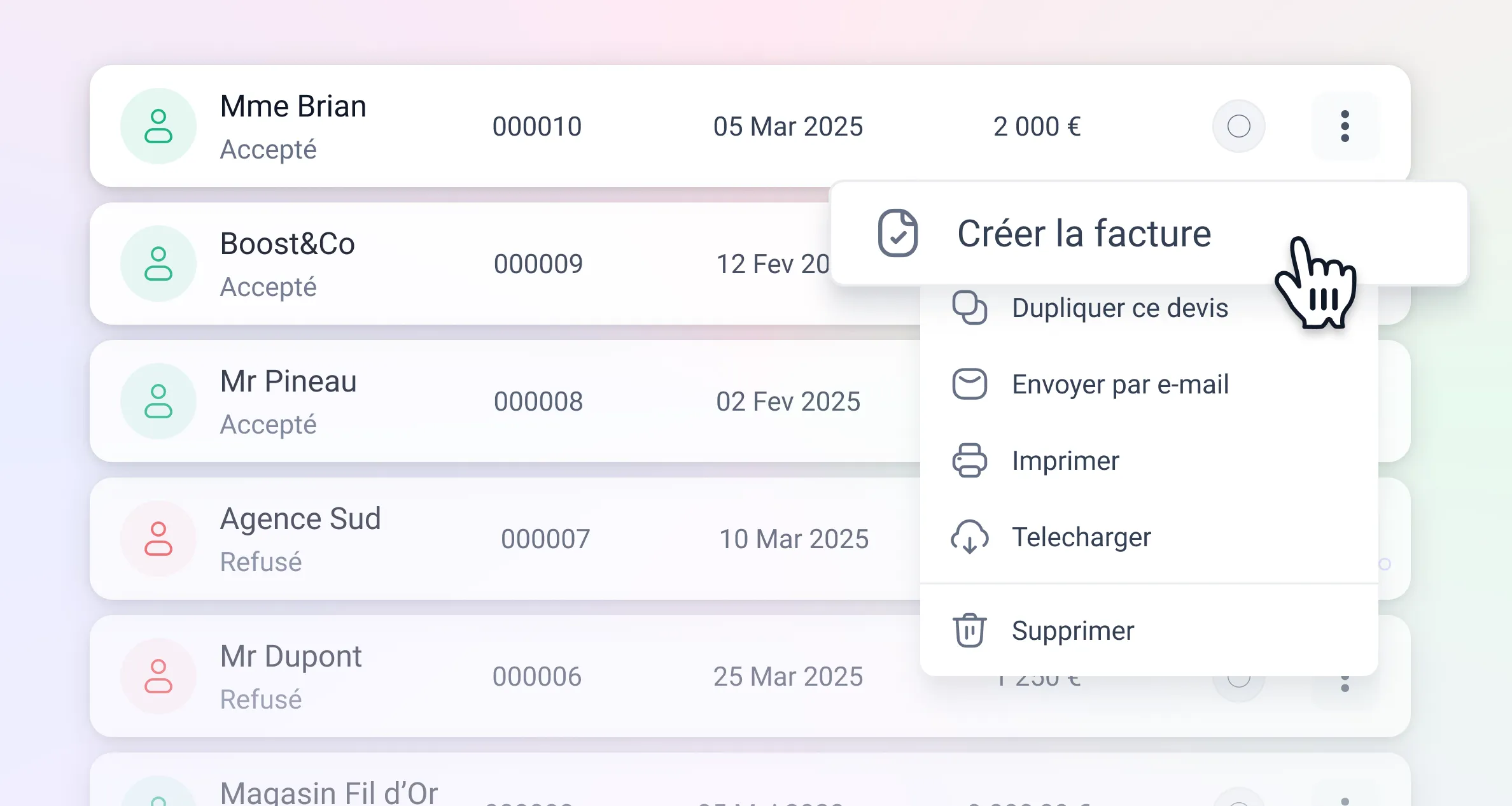Click the printer icon for Imprimer
The height and width of the screenshot is (806, 1512).
click(x=969, y=460)
